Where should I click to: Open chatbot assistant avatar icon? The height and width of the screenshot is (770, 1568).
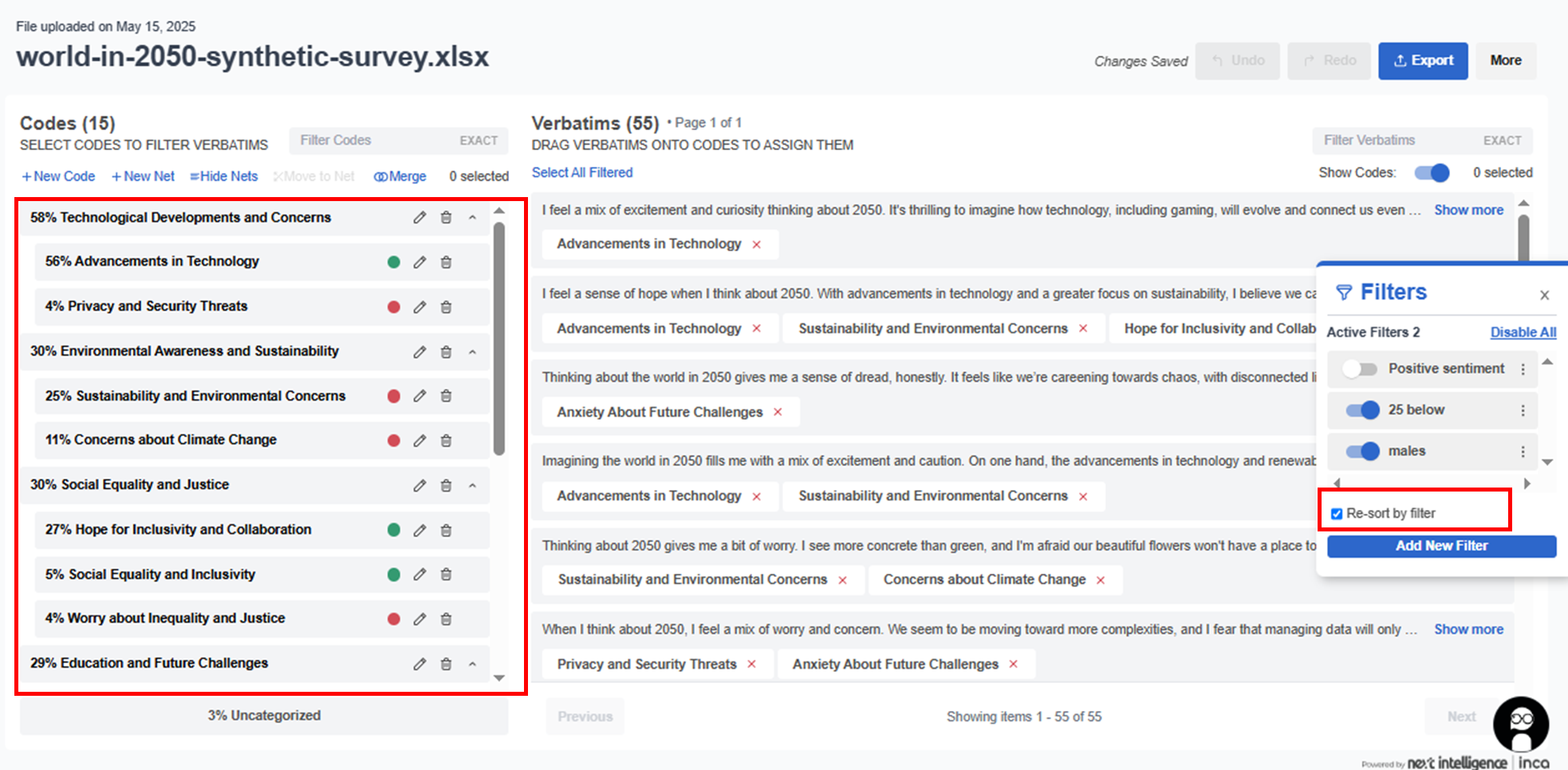point(1520,724)
